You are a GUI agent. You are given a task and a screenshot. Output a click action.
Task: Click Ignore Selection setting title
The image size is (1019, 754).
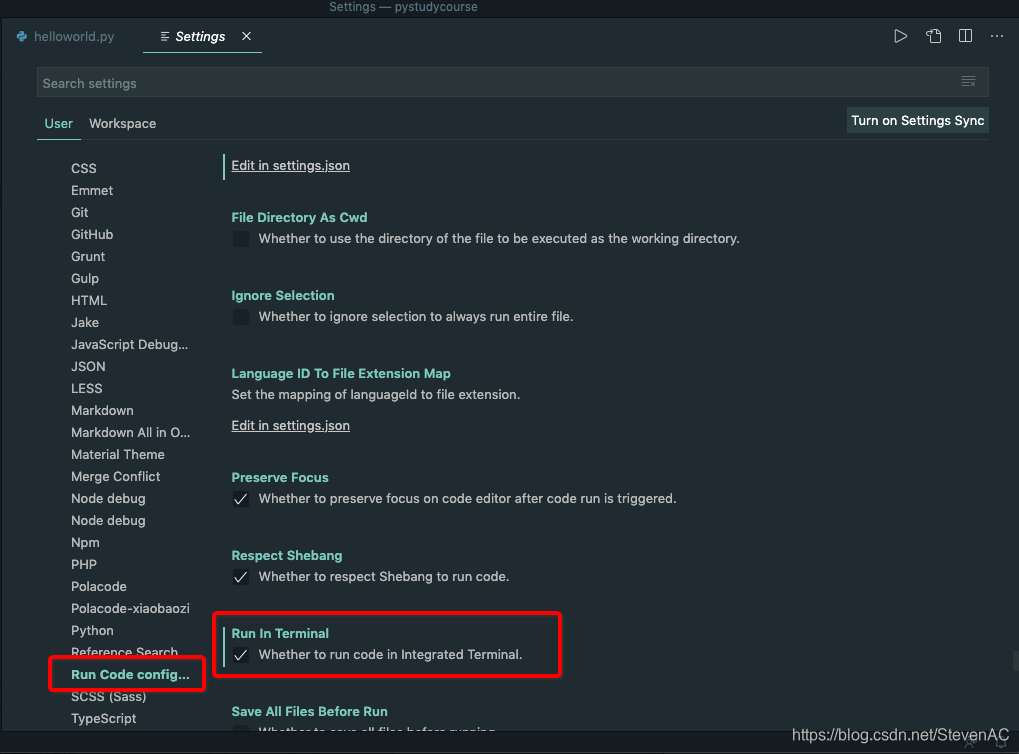(x=283, y=296)
